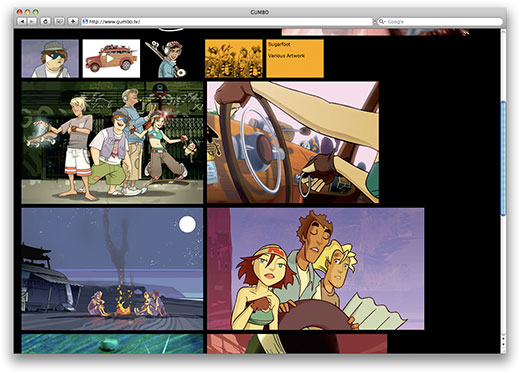520x373 pixels.
Task: Play the video of the boy with sunglasses
Action: 50,59
